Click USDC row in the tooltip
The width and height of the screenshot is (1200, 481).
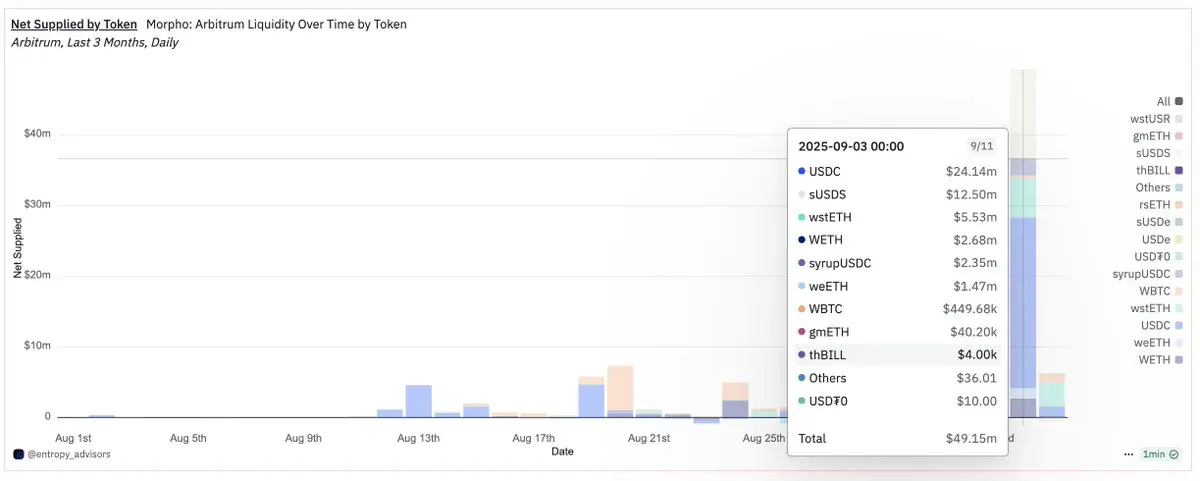click(897, 171)
